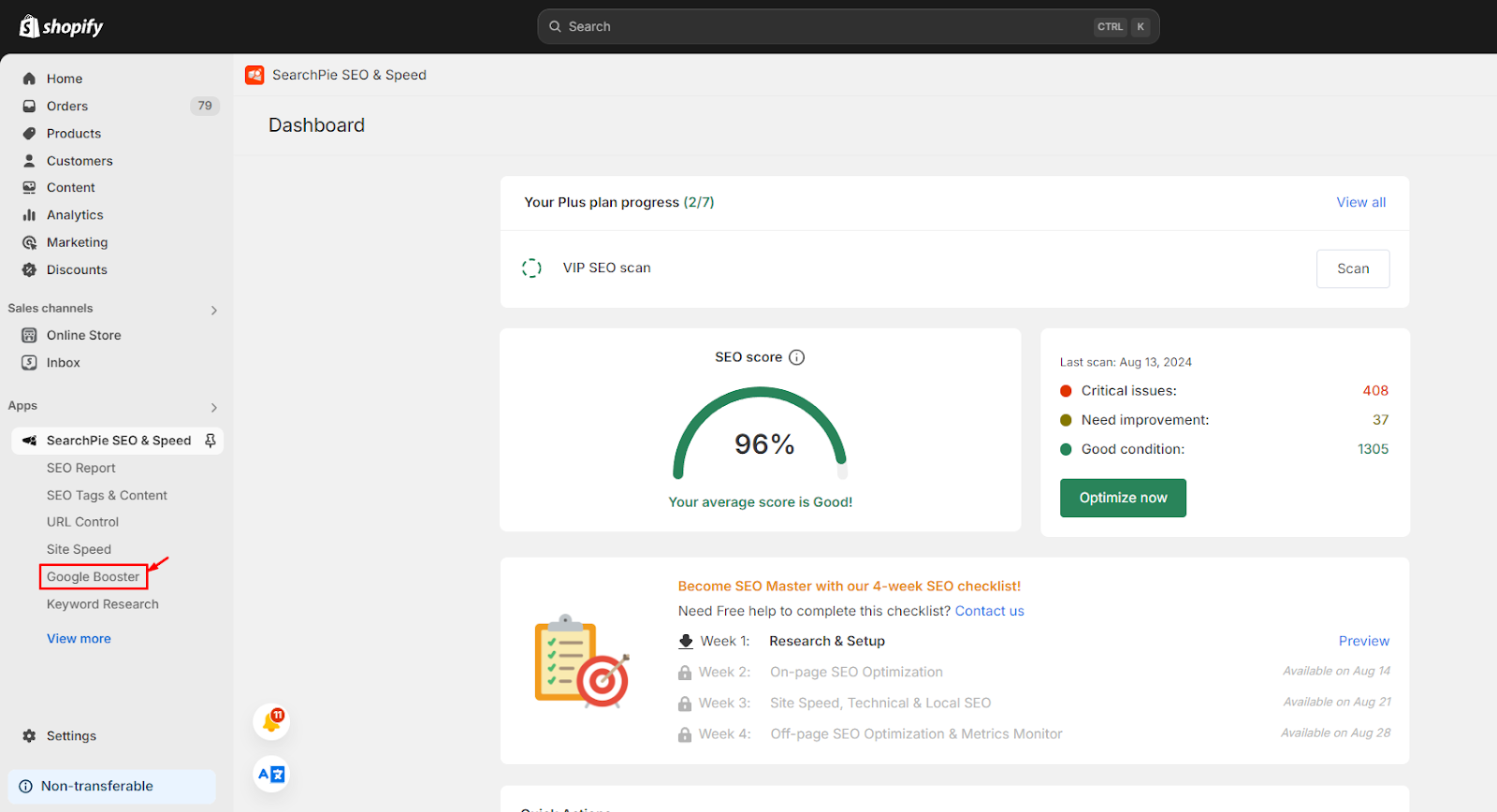Click the Settings gear icon
Viewport: 1497px width, 812px height.
[x=29, y=736]
